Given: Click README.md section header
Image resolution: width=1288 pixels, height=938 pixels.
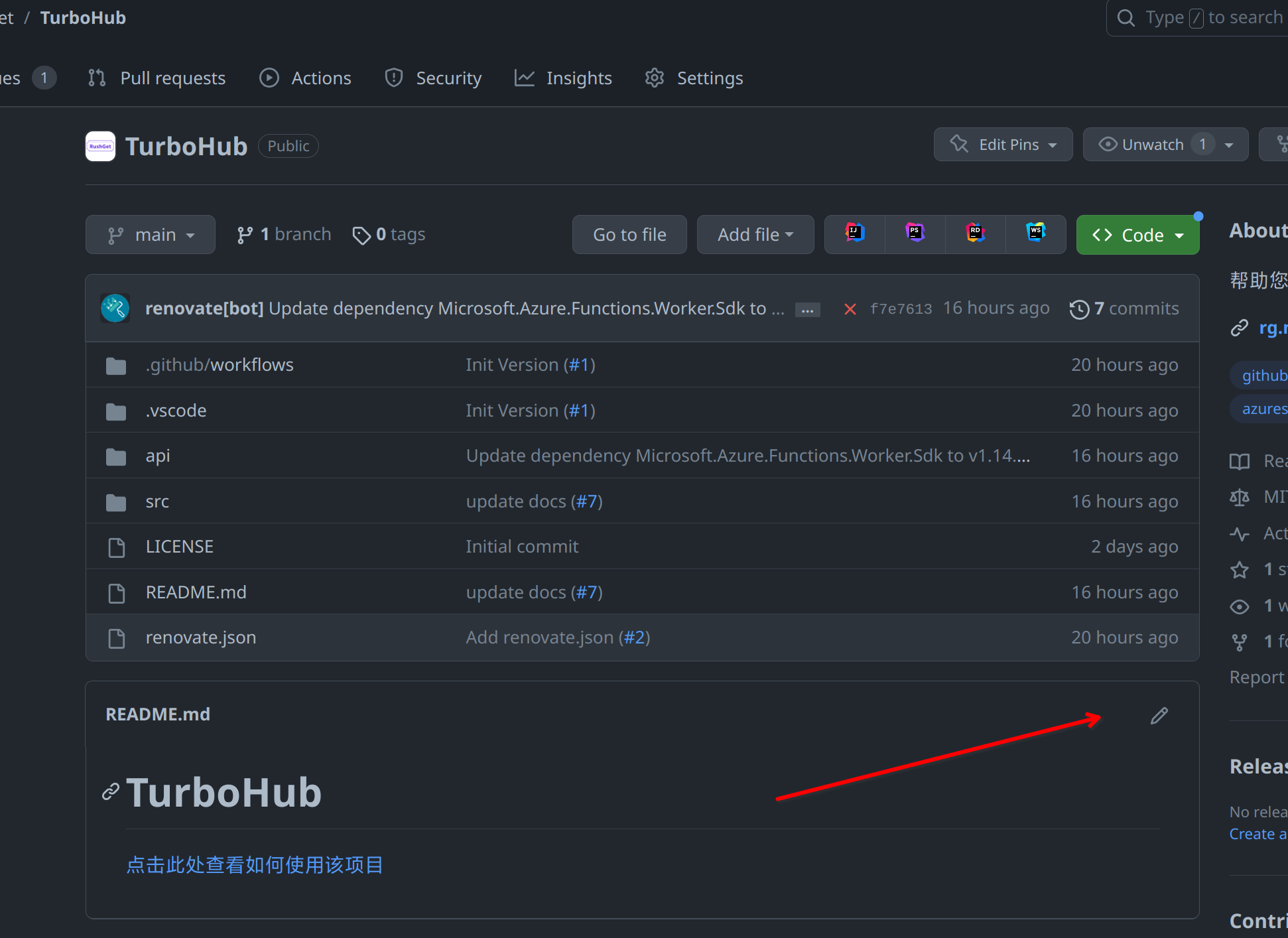Looking at the screenshot, I should (158, 714).
